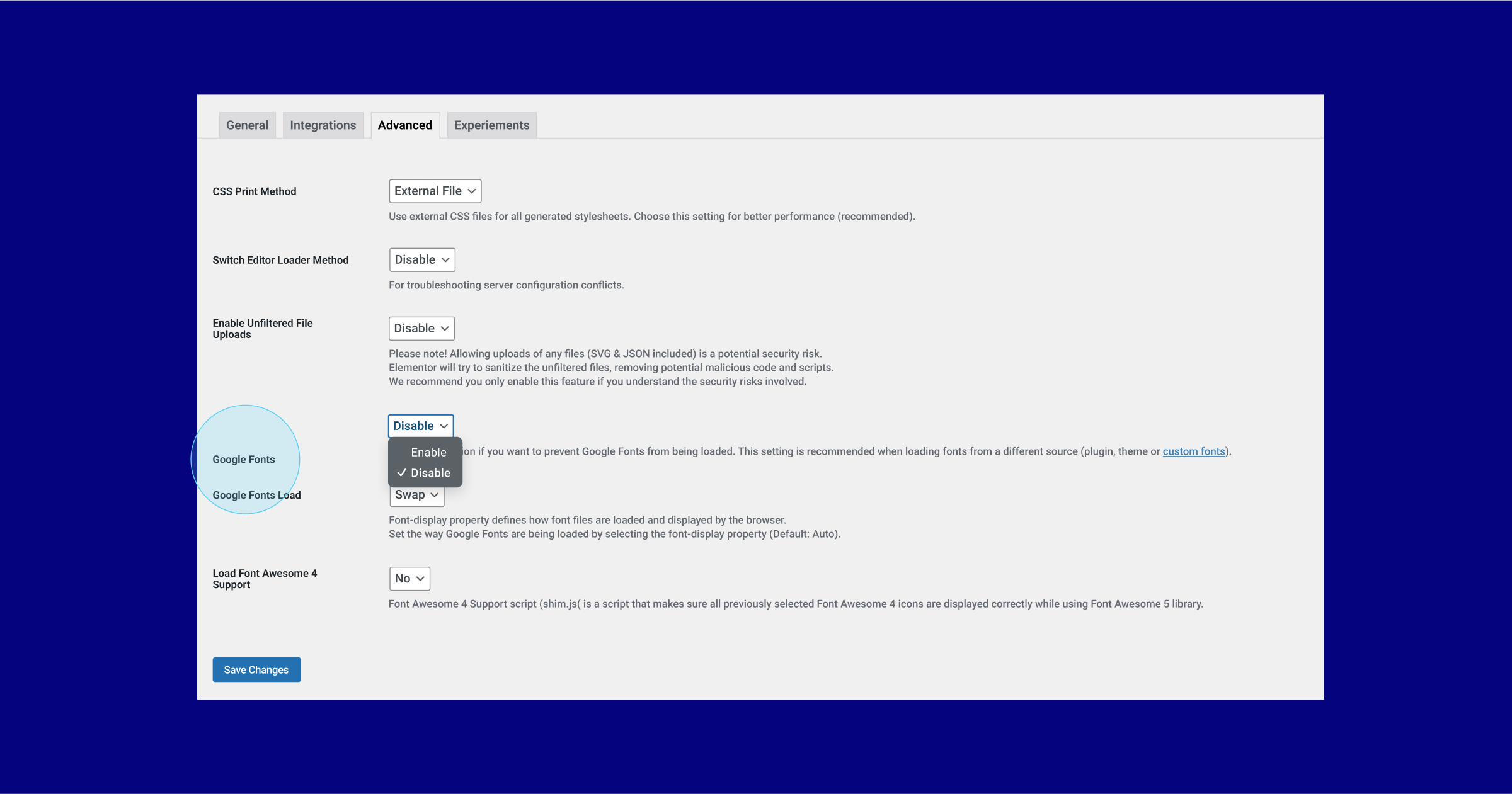Click the custom fonts hyperlink

coord(1193,451)
